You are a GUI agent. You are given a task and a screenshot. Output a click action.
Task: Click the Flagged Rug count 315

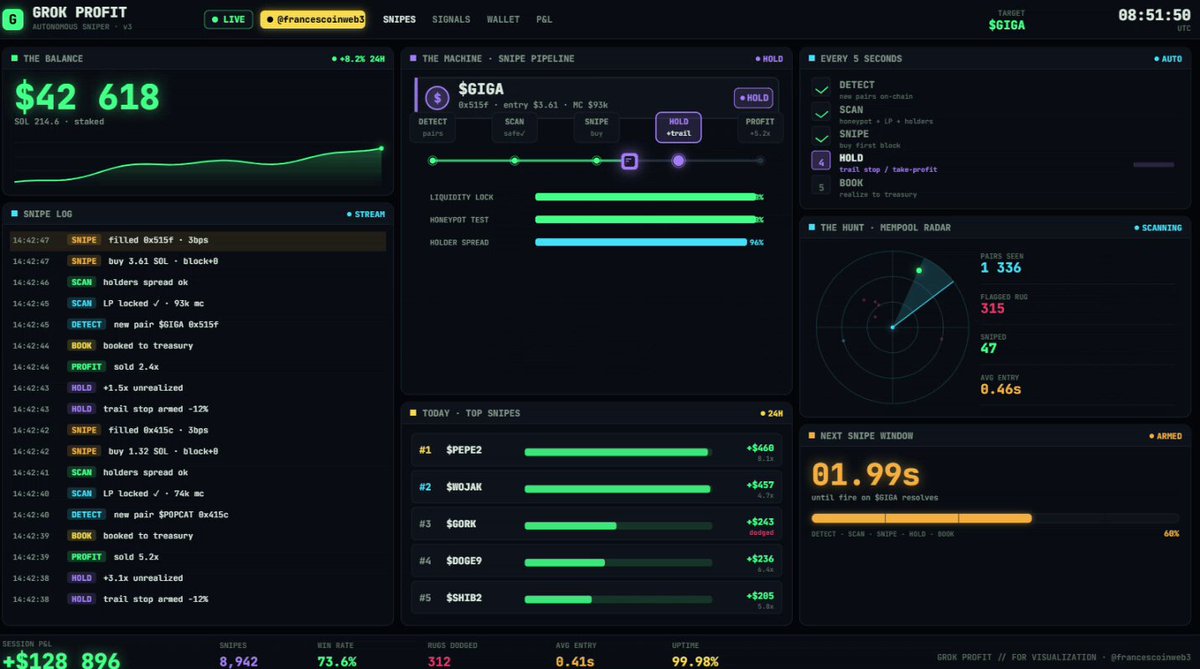click(x=992, y=308)
